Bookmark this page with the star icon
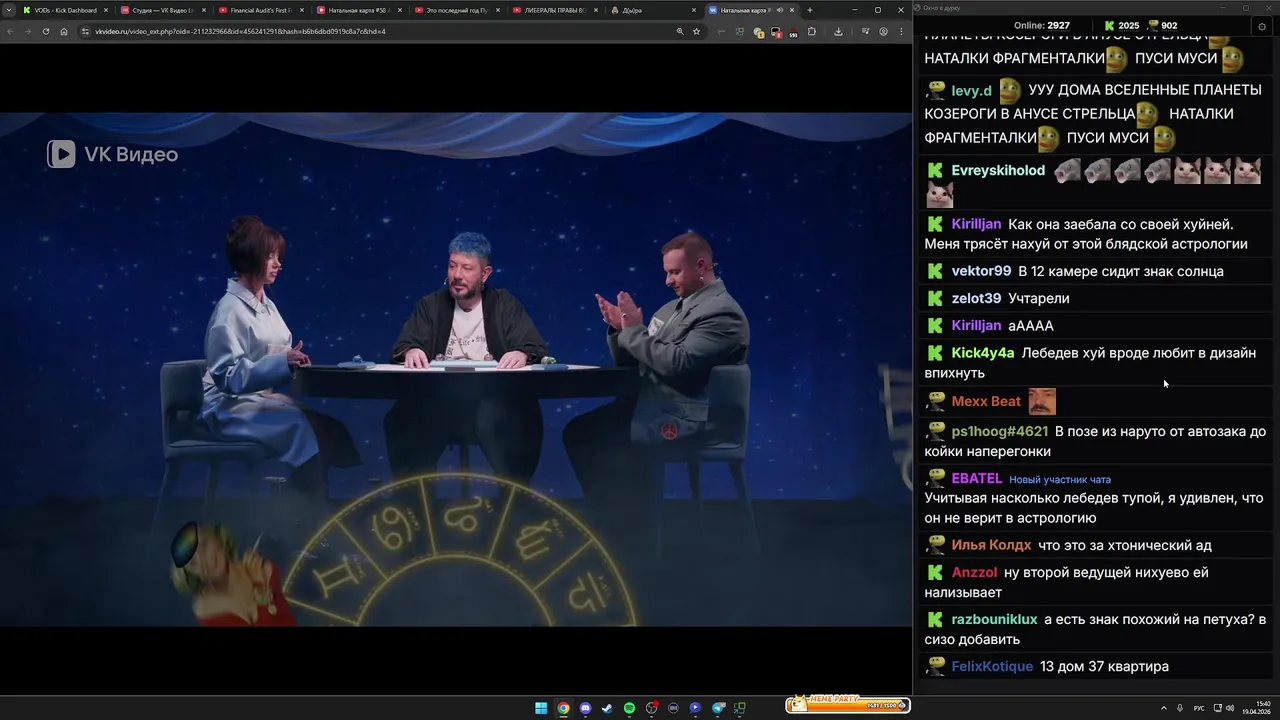Image resolution: width=1280 pixels, height=720 pixels. (696, 31)
